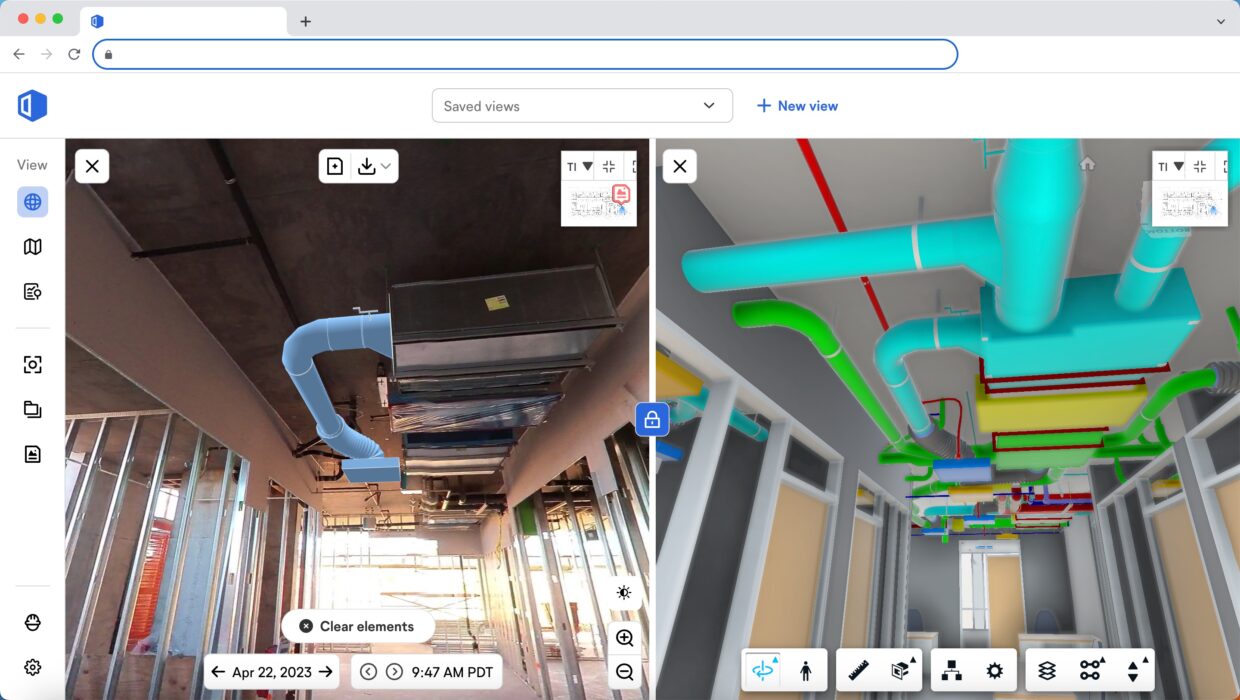The height and width of the screenshot is (700, 1240).
Task: Toggle the orbit mode control
Action: tap(764, 668)
